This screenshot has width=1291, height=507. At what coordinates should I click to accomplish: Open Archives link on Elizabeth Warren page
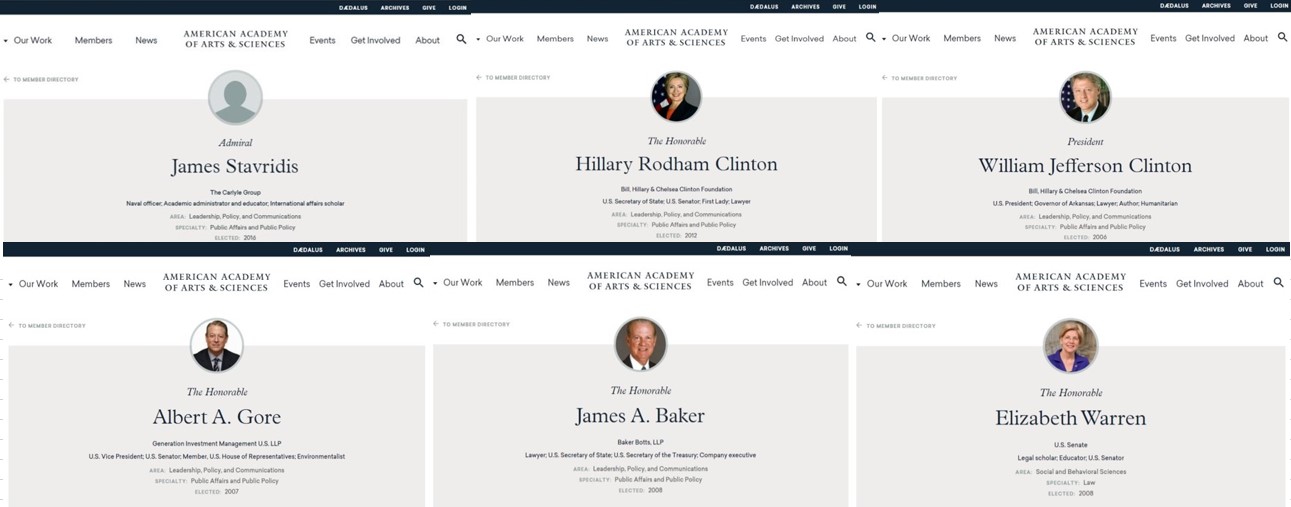pos(1208,250)
